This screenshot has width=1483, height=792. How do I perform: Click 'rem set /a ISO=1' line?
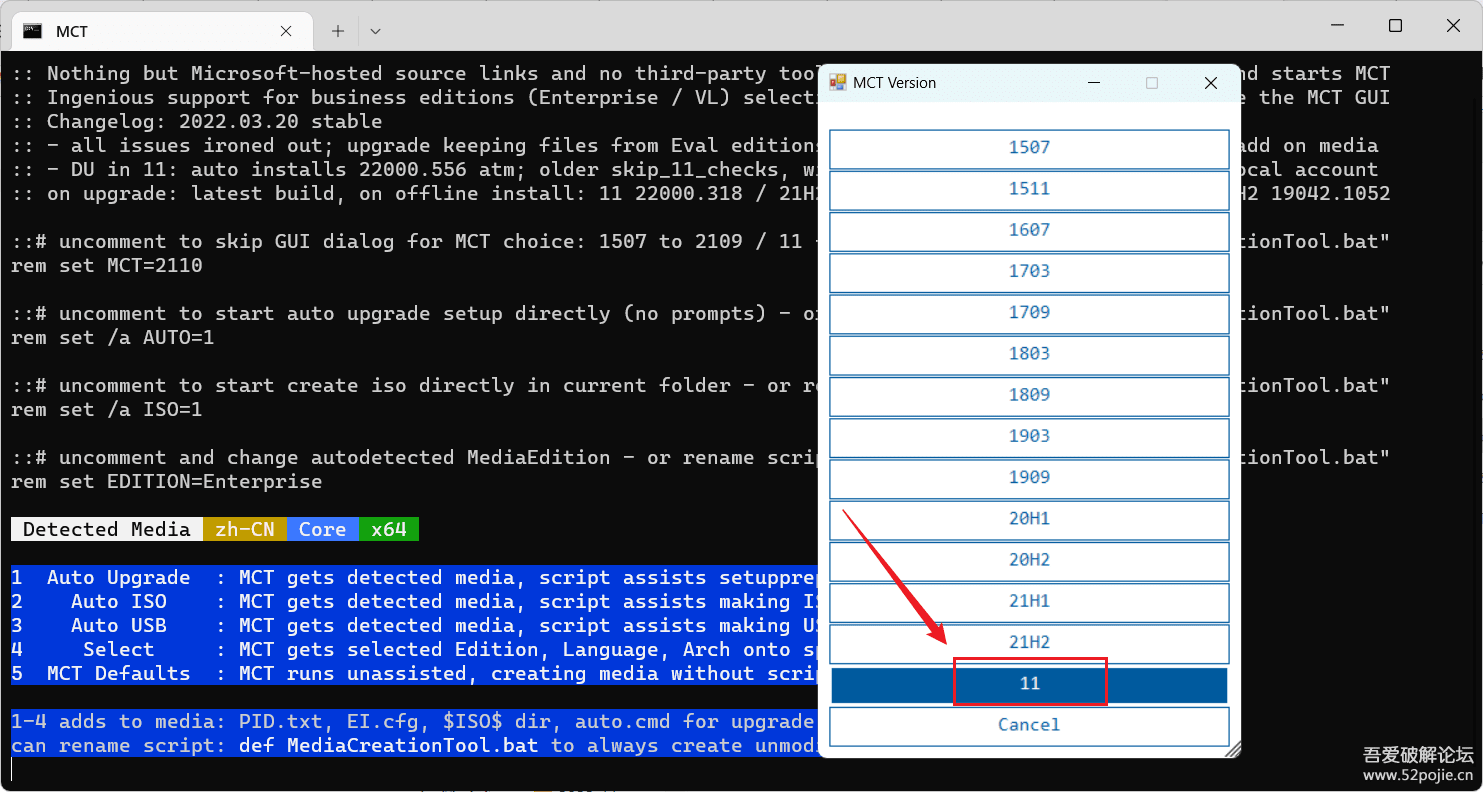click(x=107, y=410)
